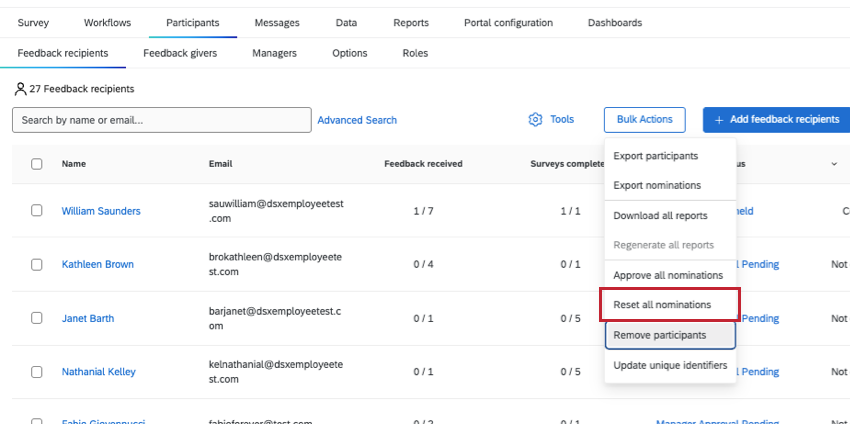Select Update unique identifiers
Screen dimensions: 850x424
click(x=671, y=365)
